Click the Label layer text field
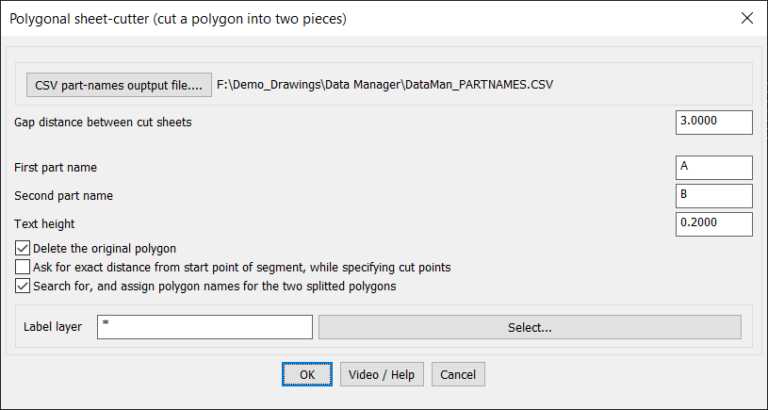The image size is (768, 410). coord(205,327)
